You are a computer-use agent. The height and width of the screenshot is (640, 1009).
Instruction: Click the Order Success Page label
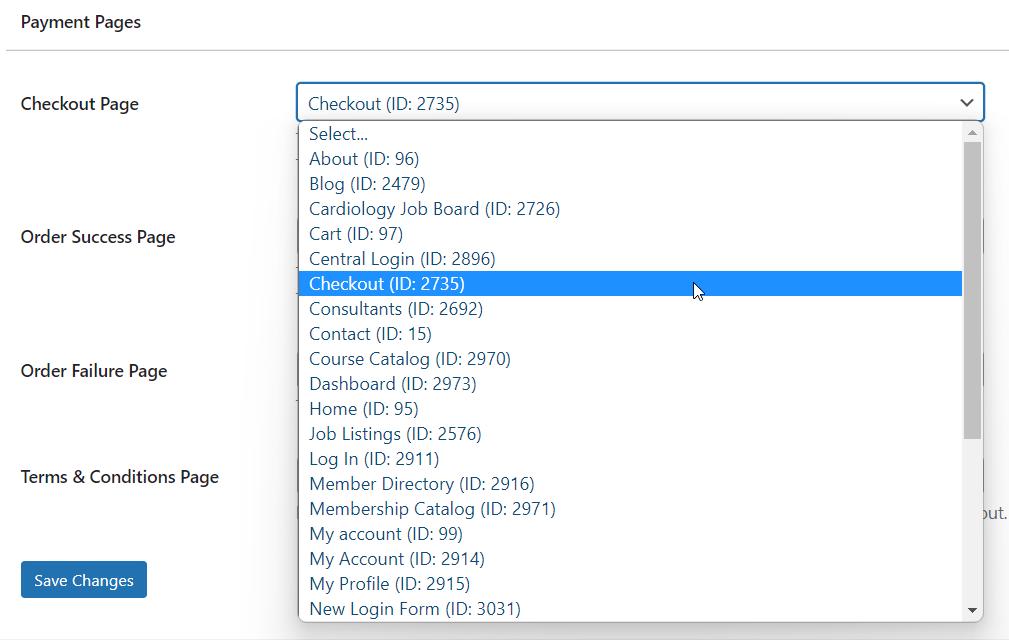point(98,237)
